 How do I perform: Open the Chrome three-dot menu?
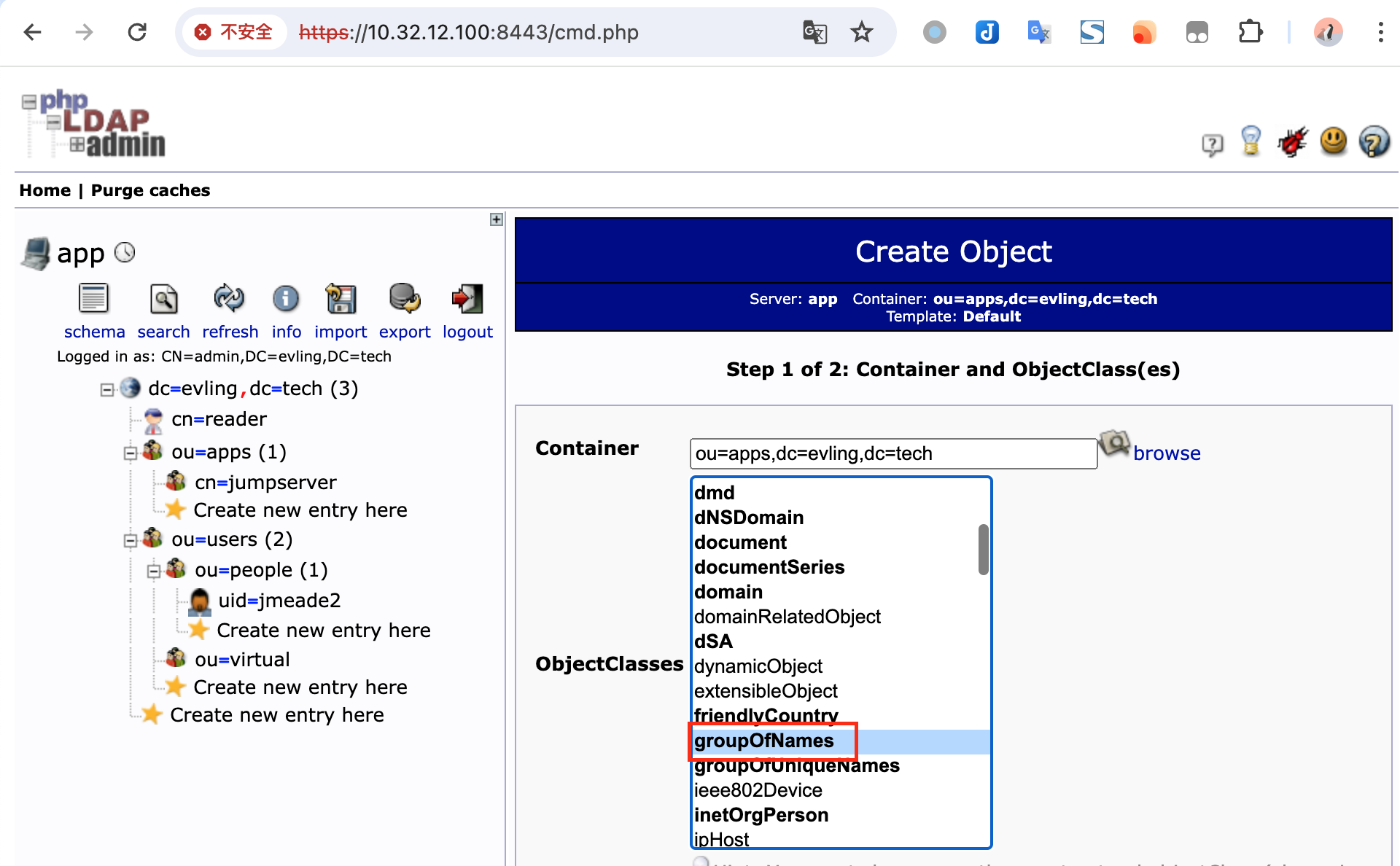1380,32
